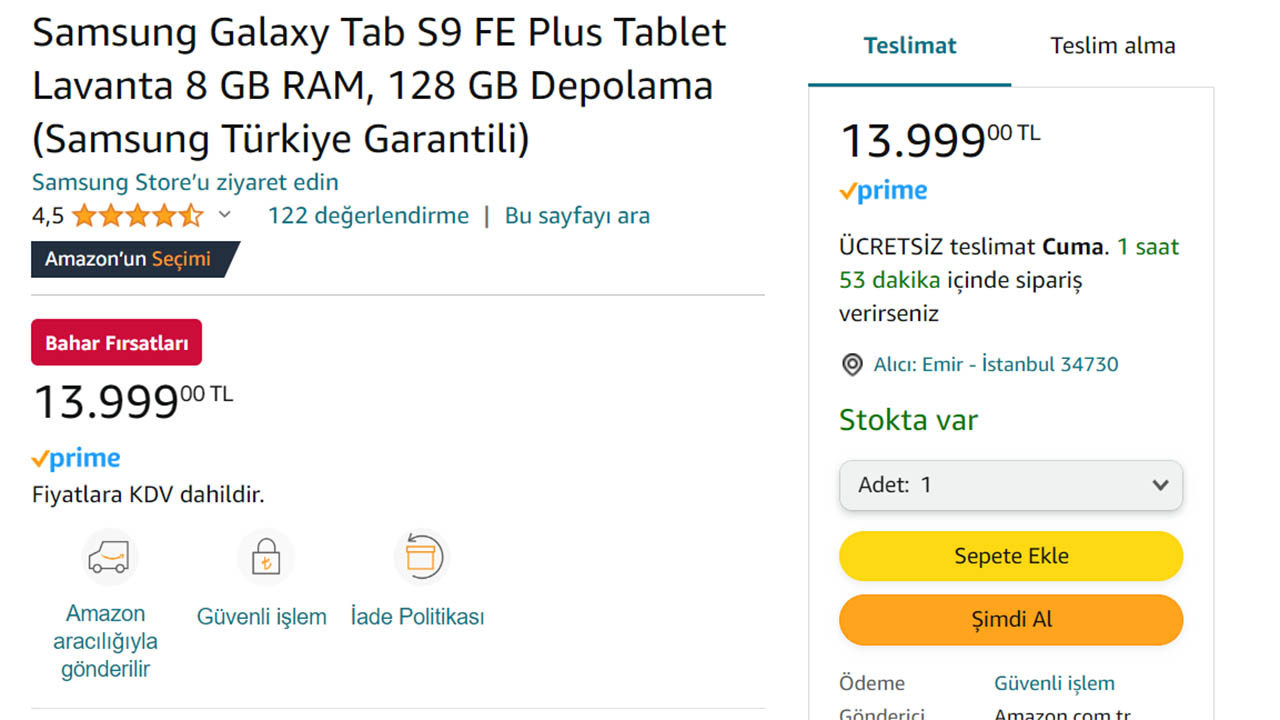Click the Sepete Ekle button
The height and width of the screenshot is (720, 1280).
[x=1010, y=556]
